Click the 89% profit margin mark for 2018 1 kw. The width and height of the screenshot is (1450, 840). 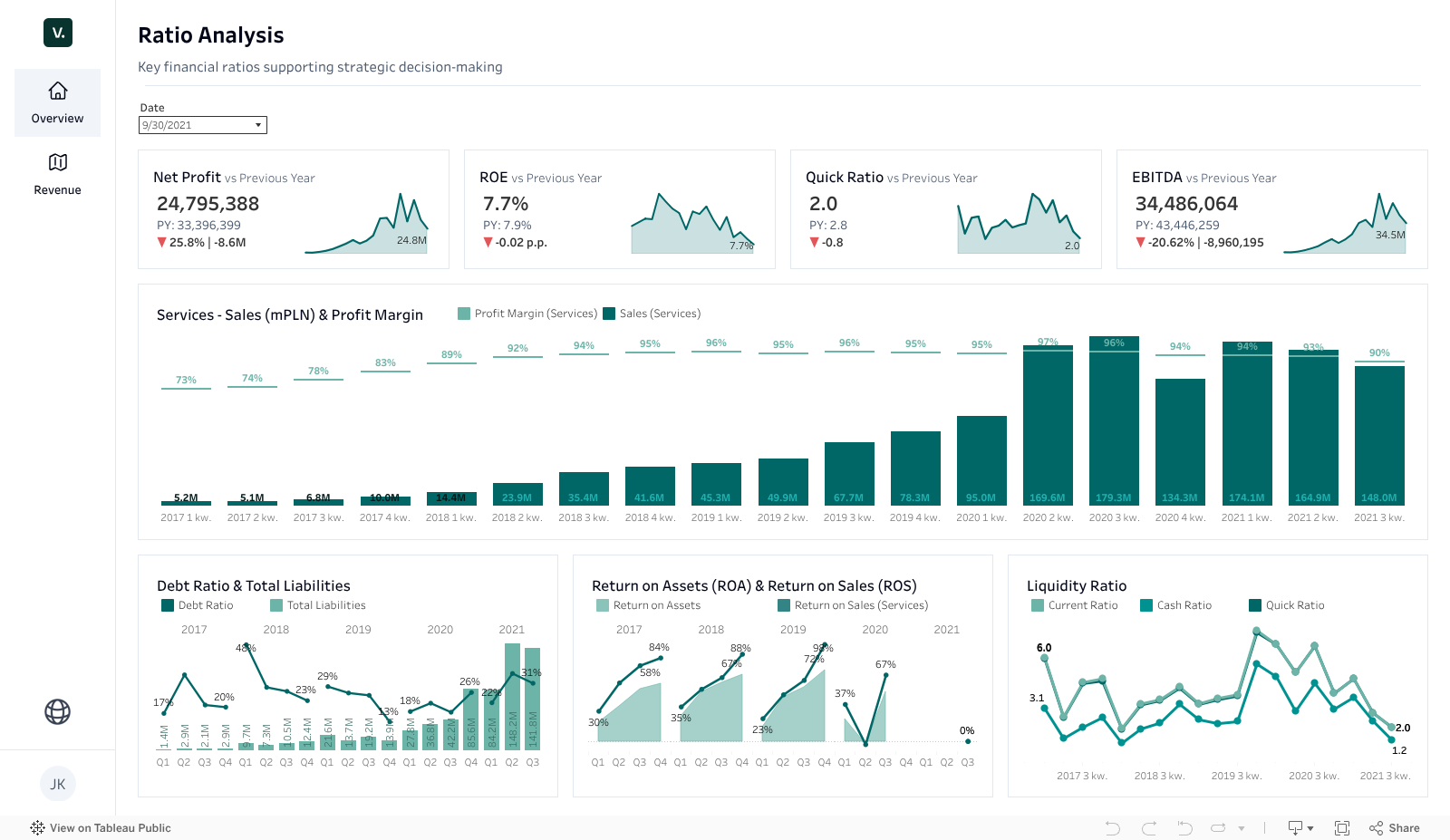click(x=451, y=362)
